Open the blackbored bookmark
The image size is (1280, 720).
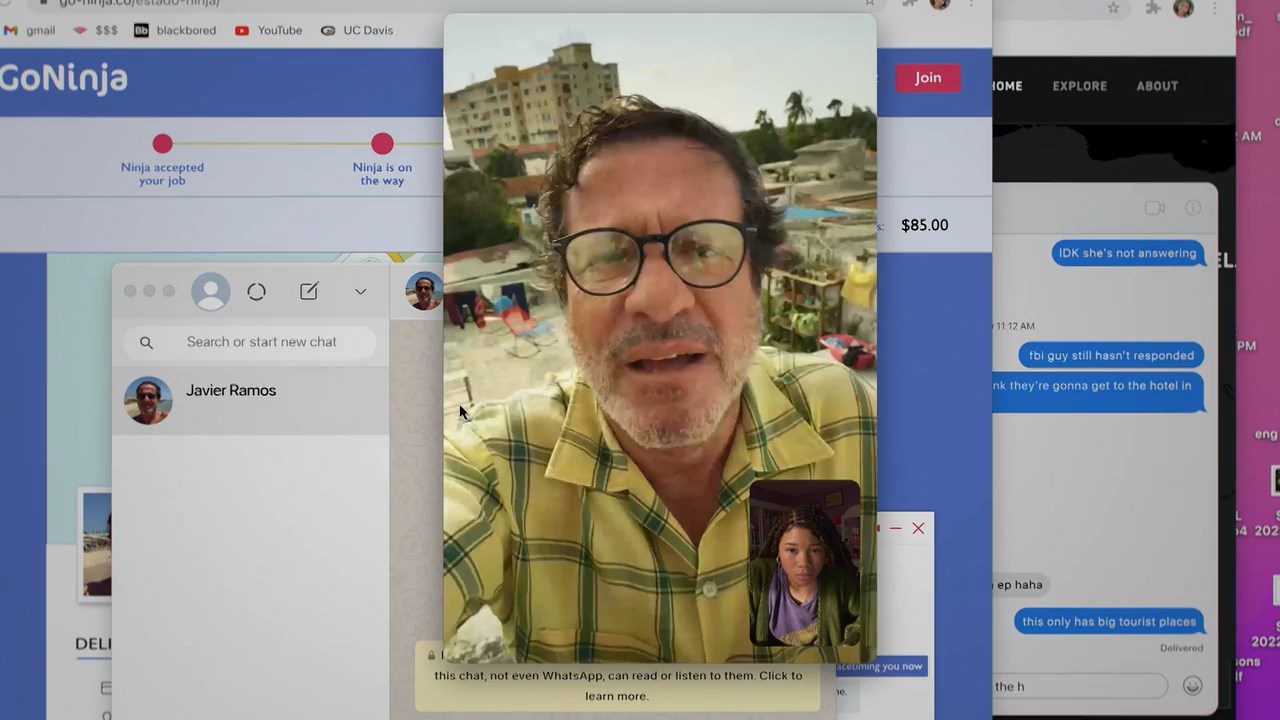coord(175,30)
